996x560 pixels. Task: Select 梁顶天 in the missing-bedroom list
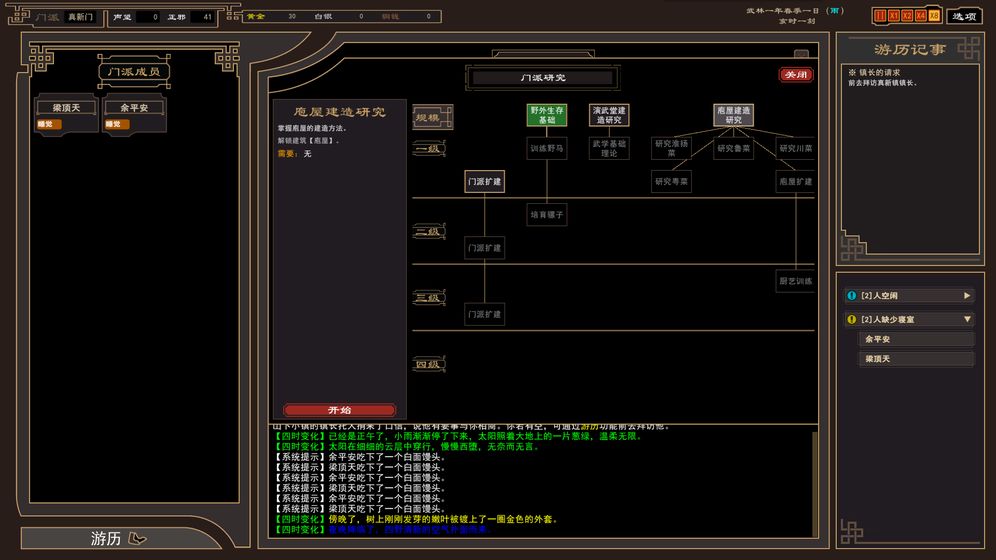[917, 359]
